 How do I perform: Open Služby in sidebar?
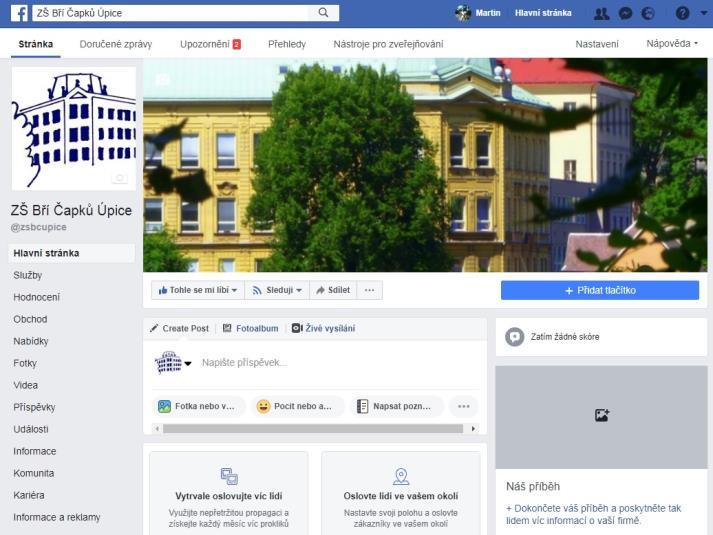tap(28, 275)
